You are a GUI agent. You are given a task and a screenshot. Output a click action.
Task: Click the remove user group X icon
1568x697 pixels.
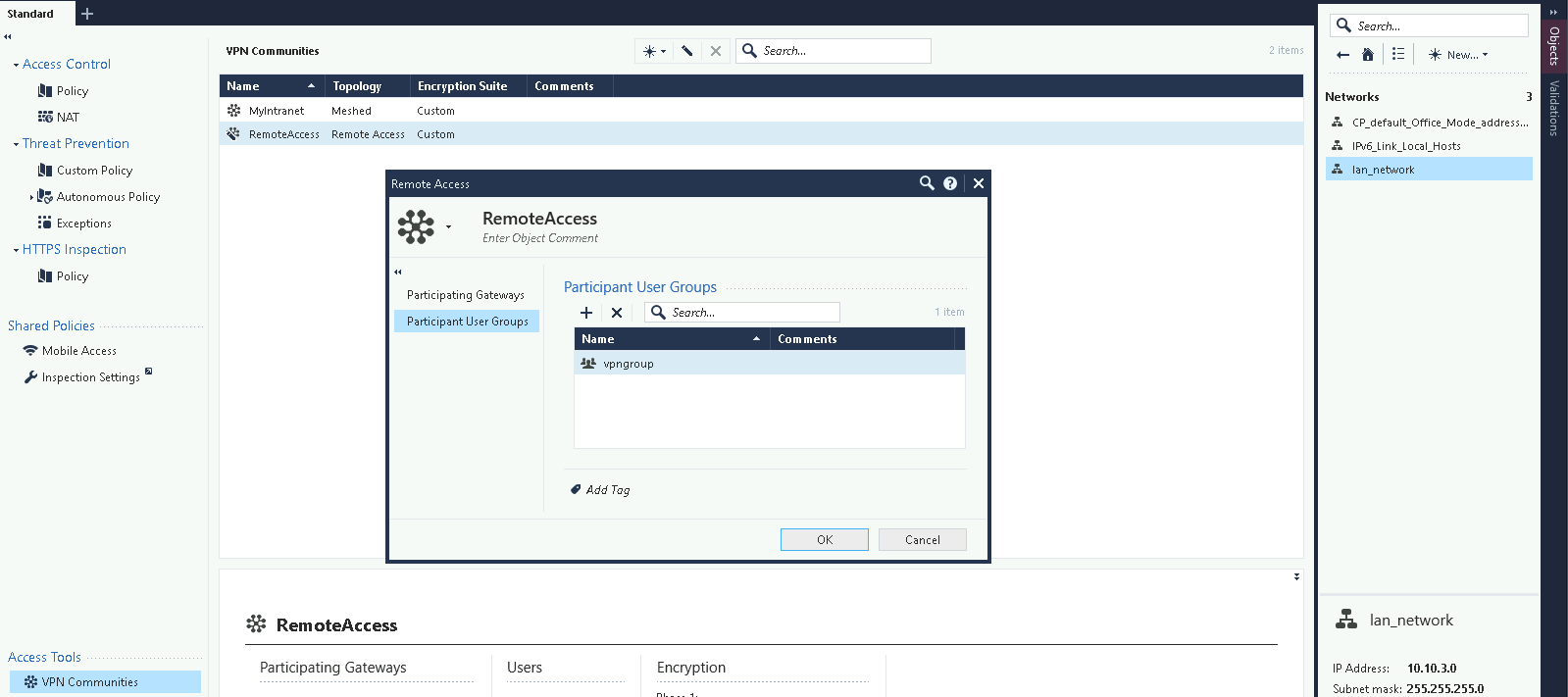tap(617, 313)
